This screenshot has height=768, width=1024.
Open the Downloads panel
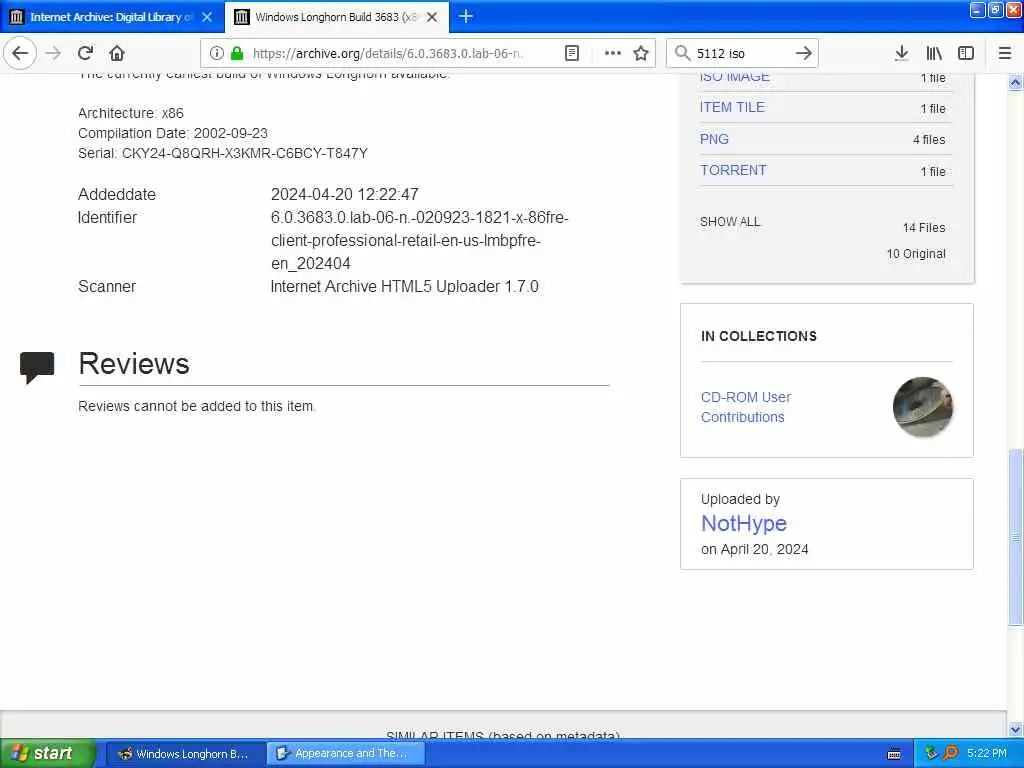pos(901,53)
